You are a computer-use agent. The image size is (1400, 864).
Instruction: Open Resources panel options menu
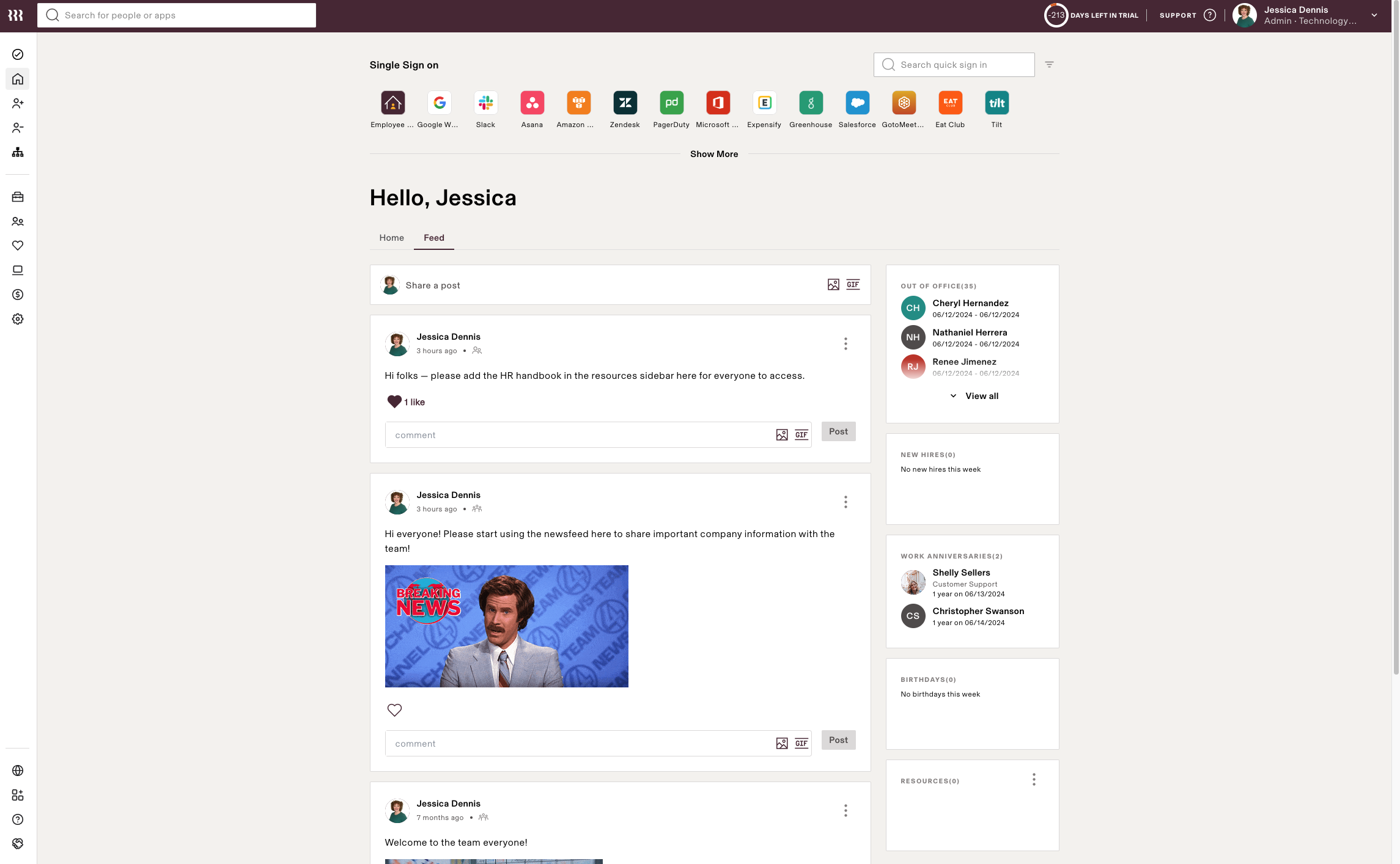point(1034,780)
